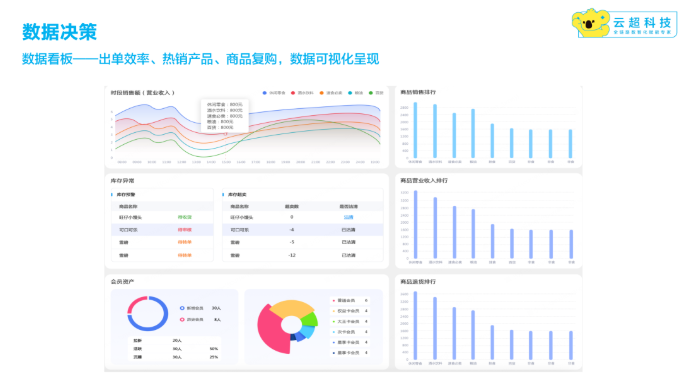Image resolution: width=679 pixels, height=392 pixels.
Task: Select the 会员资产 panel title
Action: coord(122,282)
